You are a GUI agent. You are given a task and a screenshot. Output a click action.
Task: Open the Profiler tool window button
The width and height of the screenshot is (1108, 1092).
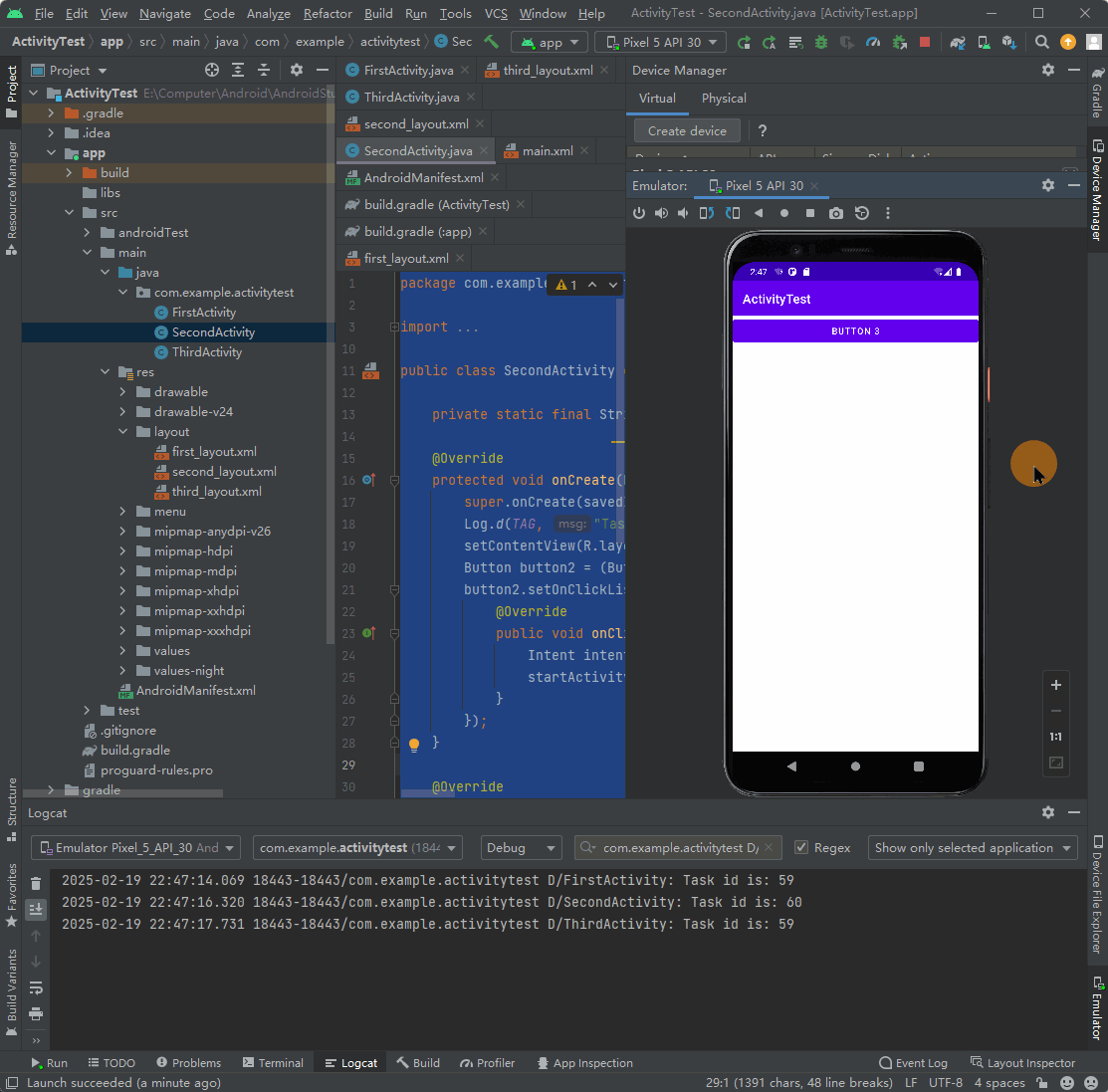487,1062
